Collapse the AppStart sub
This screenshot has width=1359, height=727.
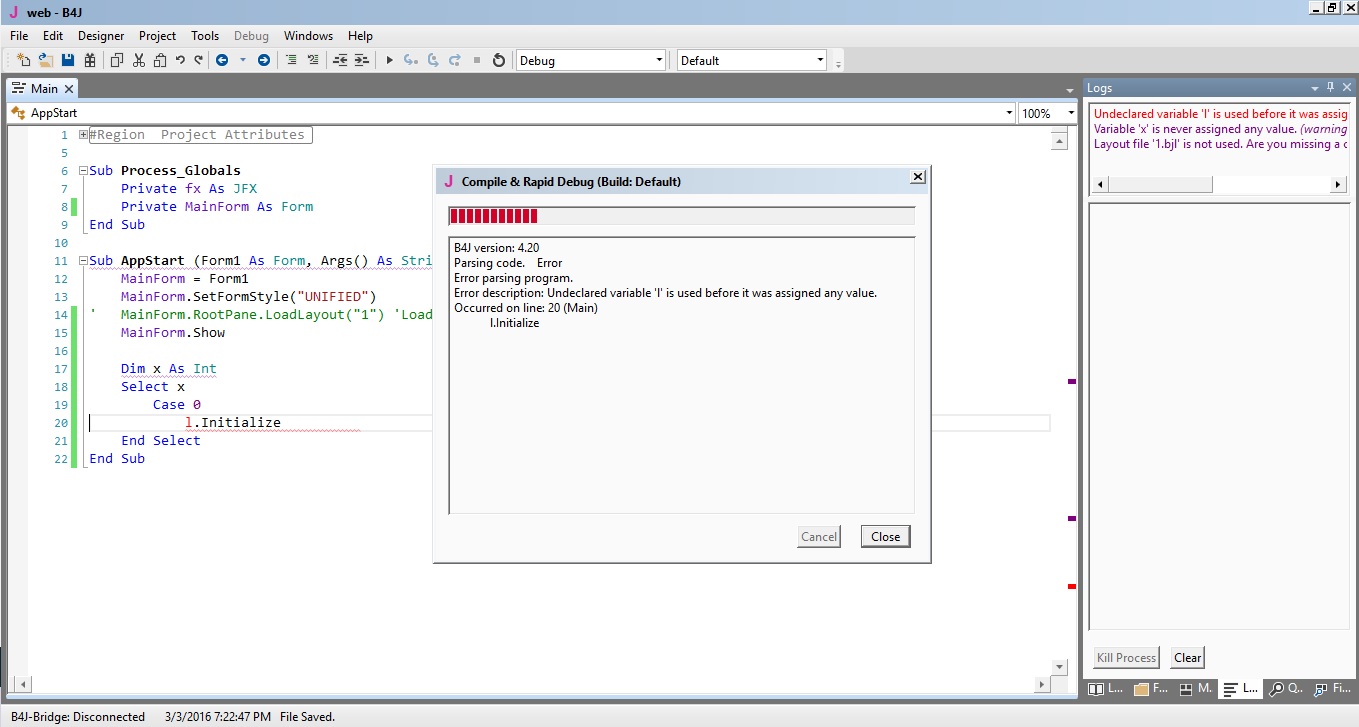pyautogui.click(x=83, y=261)
